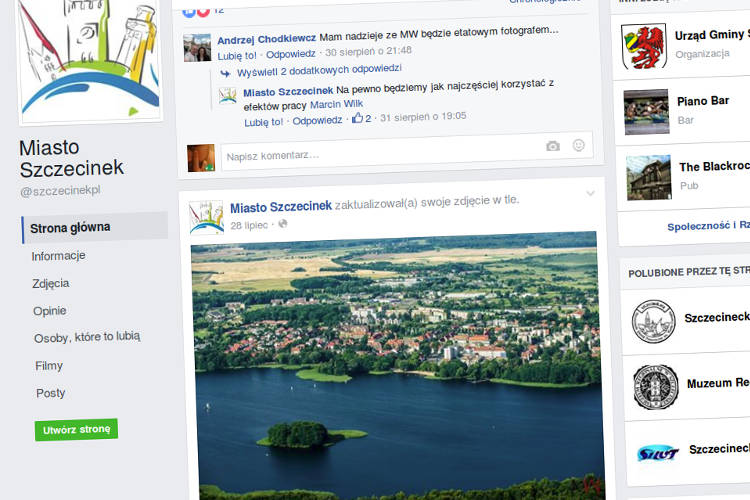Click the Społeczność i Rz link
This screenshot has height=500, width=750.
(x=708, y=225)
